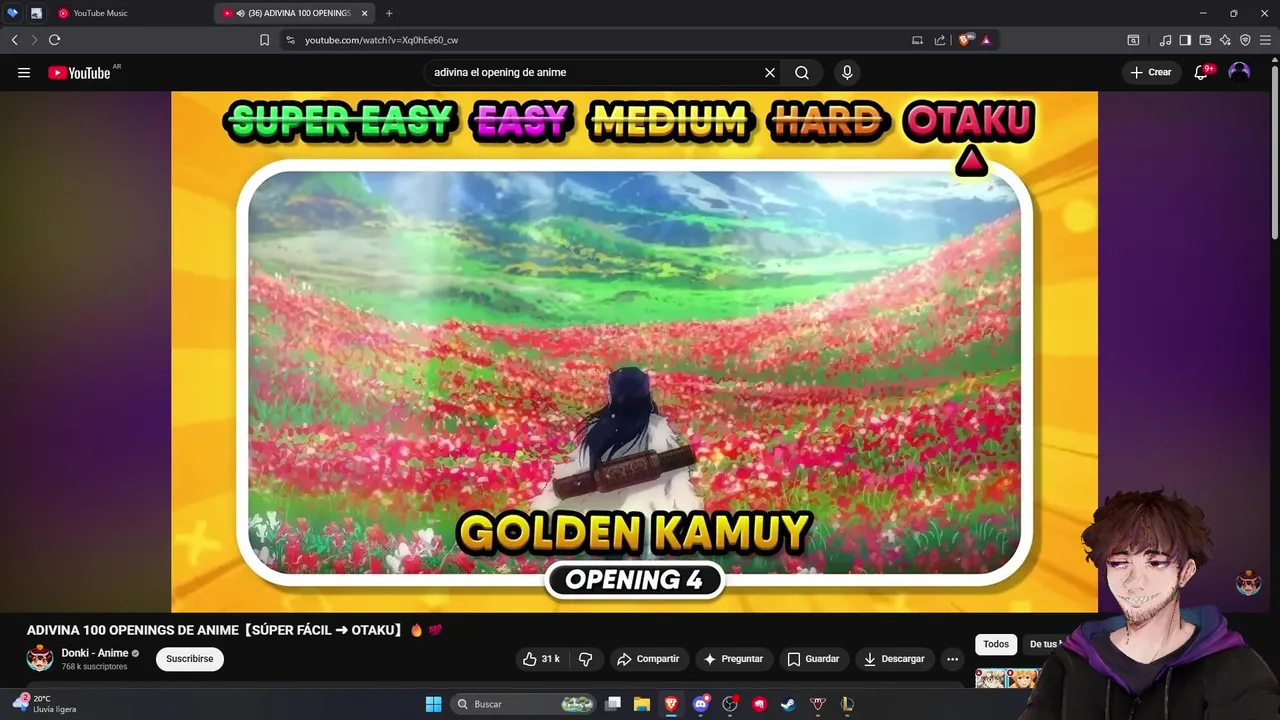Reload the page
1280x720 pixels.
coord(54,40)
